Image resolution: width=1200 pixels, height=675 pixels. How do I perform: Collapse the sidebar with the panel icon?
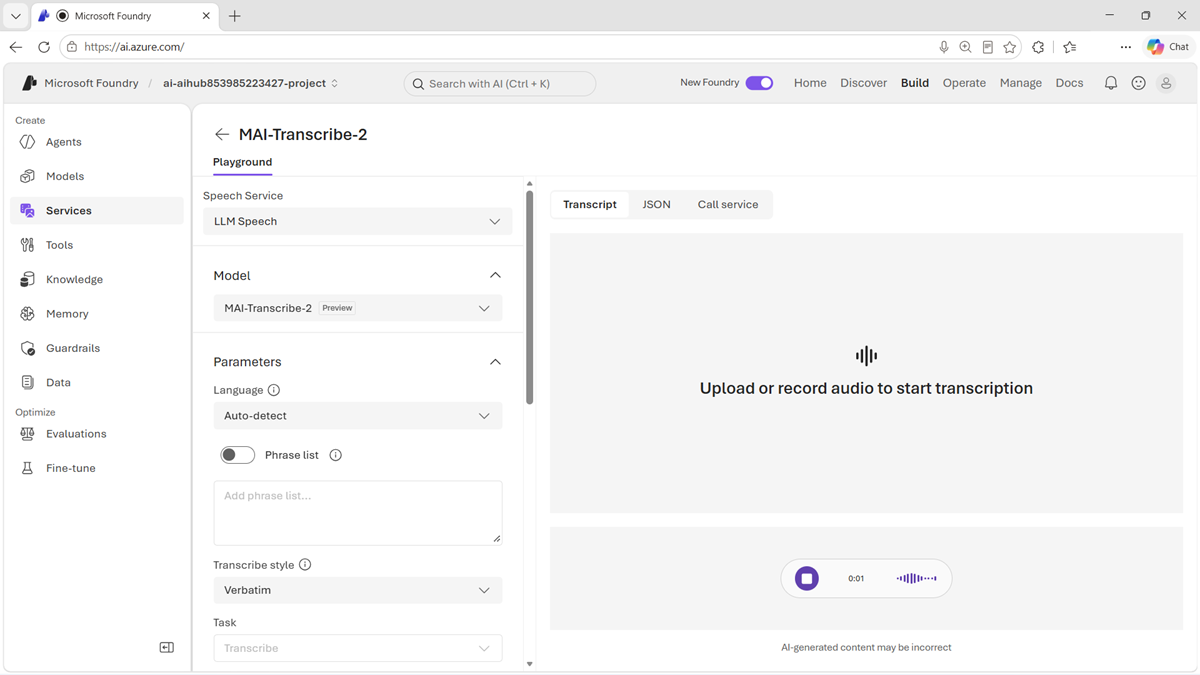coord(167,648)
